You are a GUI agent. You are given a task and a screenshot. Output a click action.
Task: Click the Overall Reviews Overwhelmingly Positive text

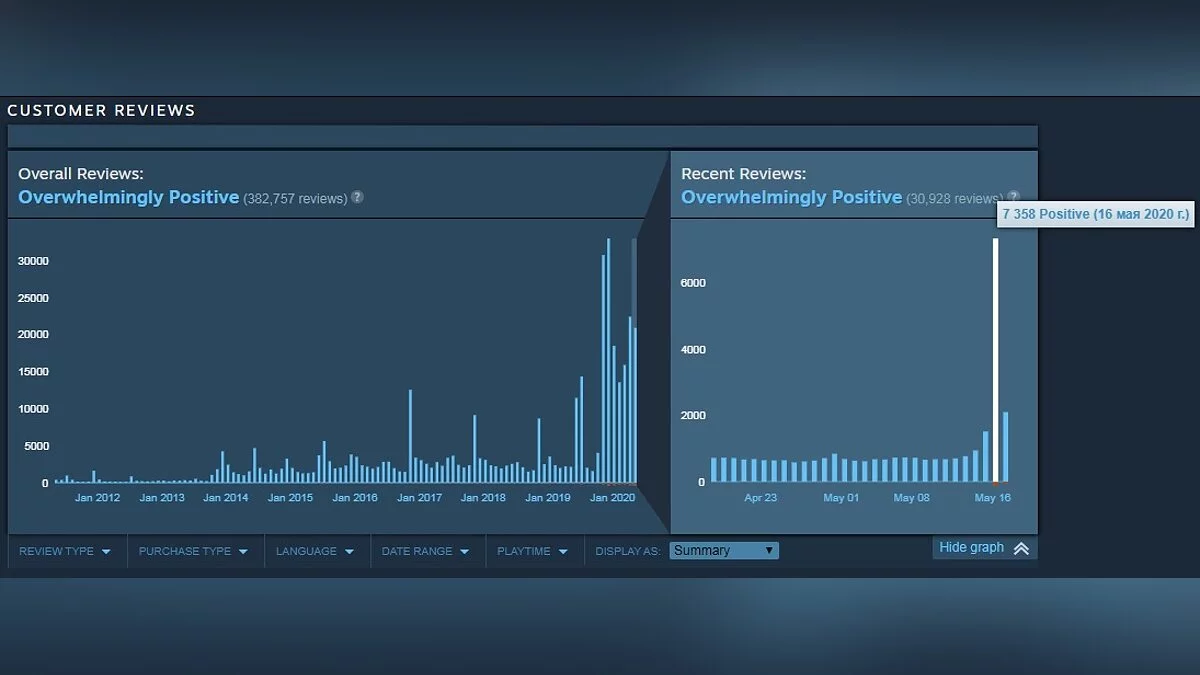[x=128, y=197]
